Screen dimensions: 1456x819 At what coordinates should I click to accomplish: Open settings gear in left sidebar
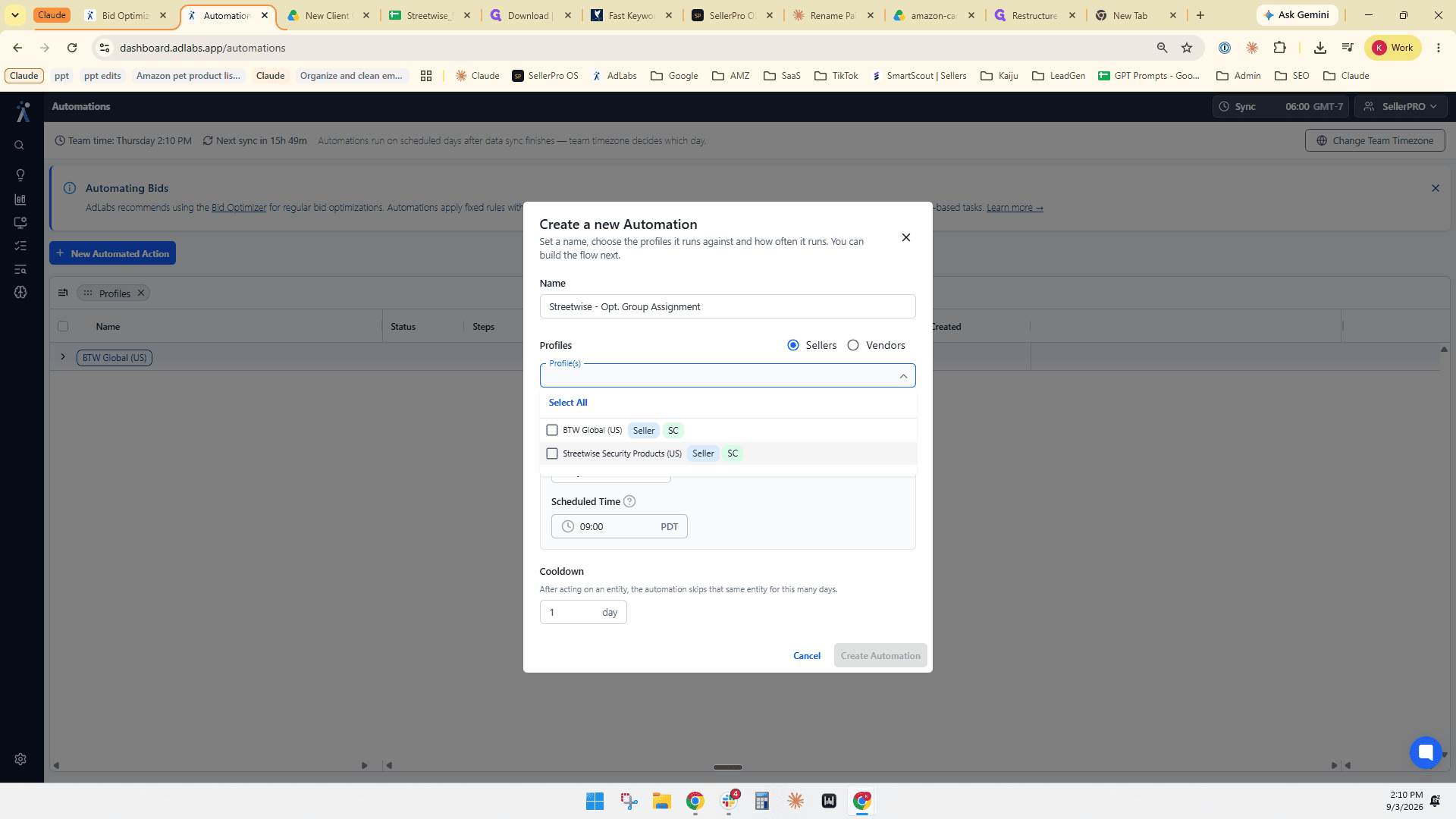[x=20, y=759]
